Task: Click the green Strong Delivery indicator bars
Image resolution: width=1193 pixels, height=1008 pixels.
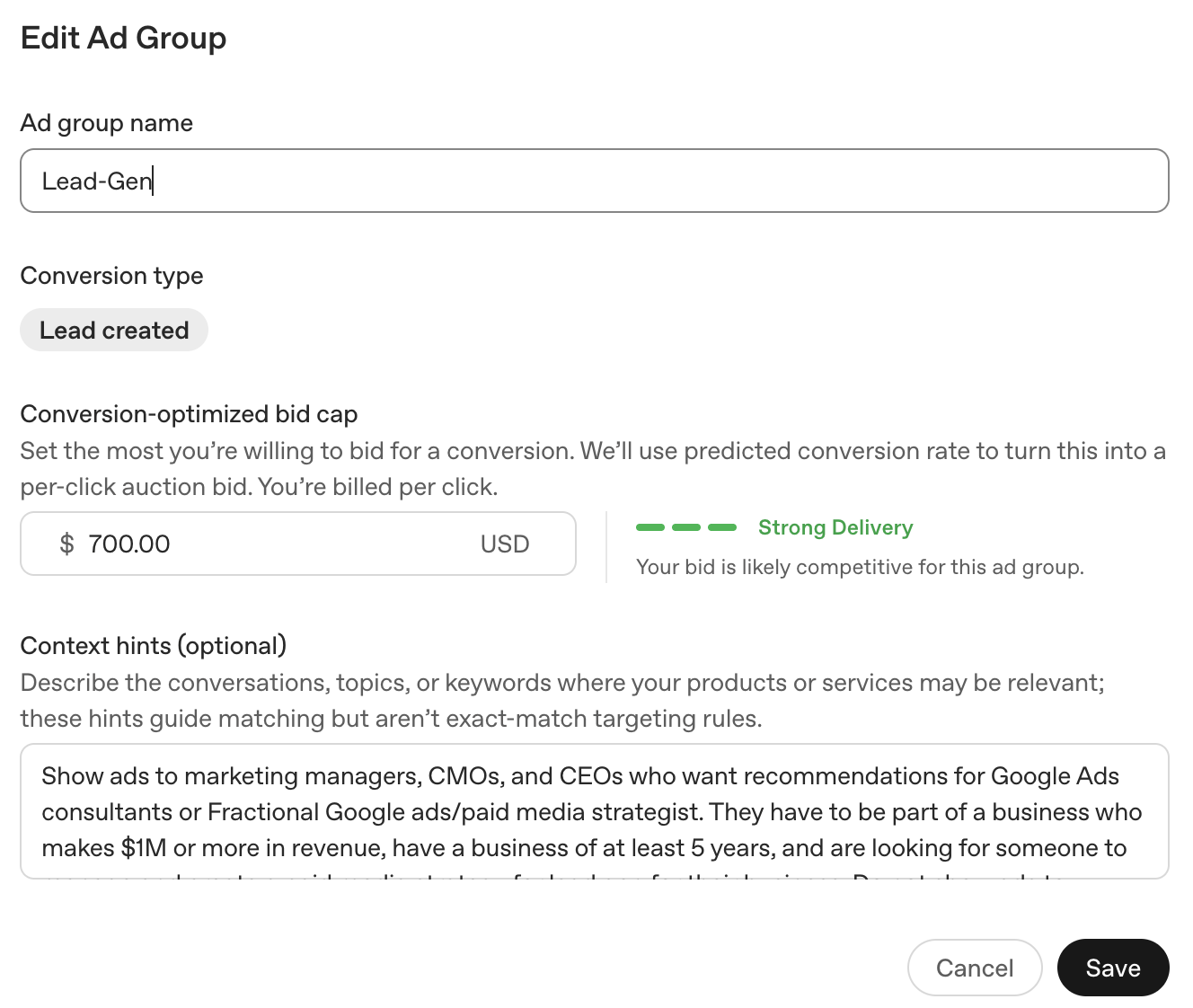Action: point(686,527)
